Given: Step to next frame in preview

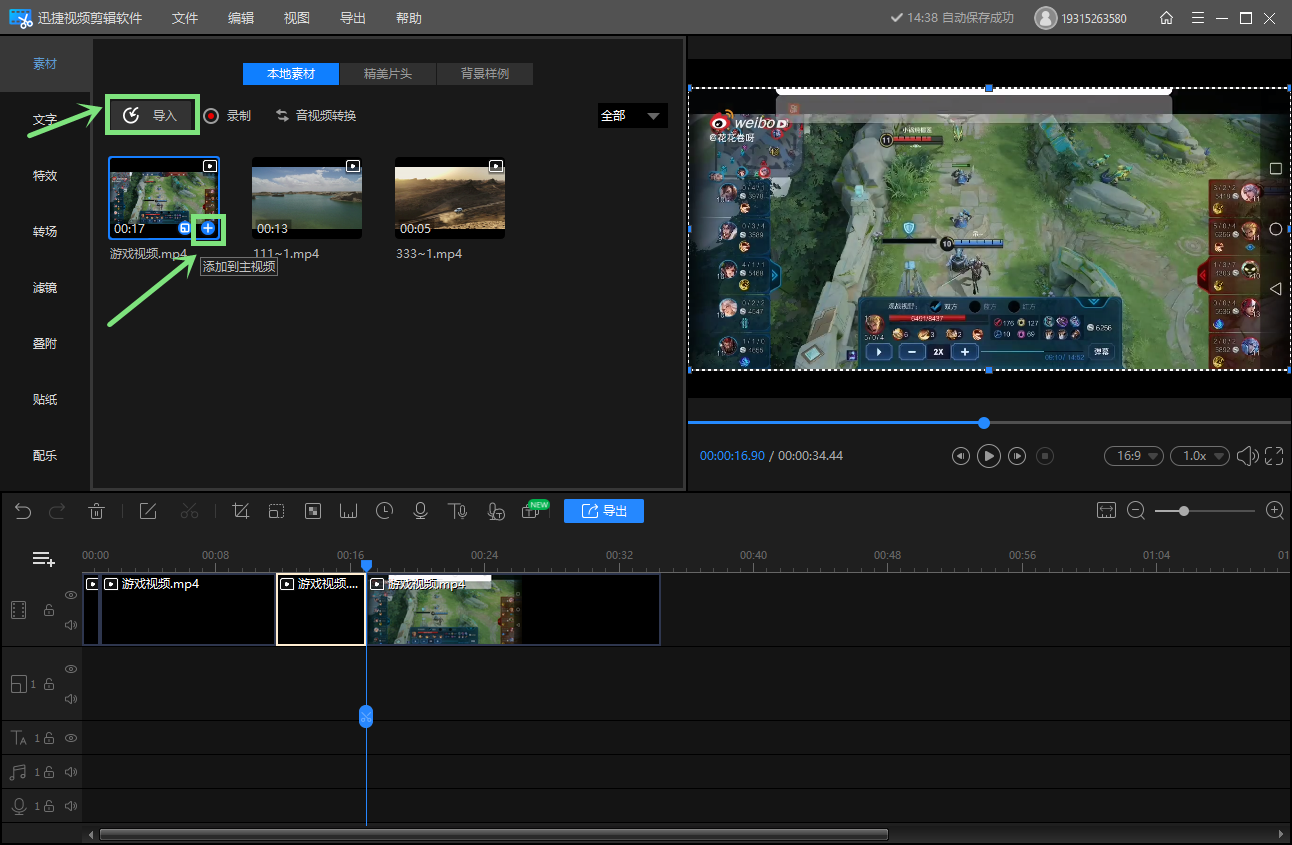Looking at the screenshot, I should pyautogui.click(x=1017, y=456).
